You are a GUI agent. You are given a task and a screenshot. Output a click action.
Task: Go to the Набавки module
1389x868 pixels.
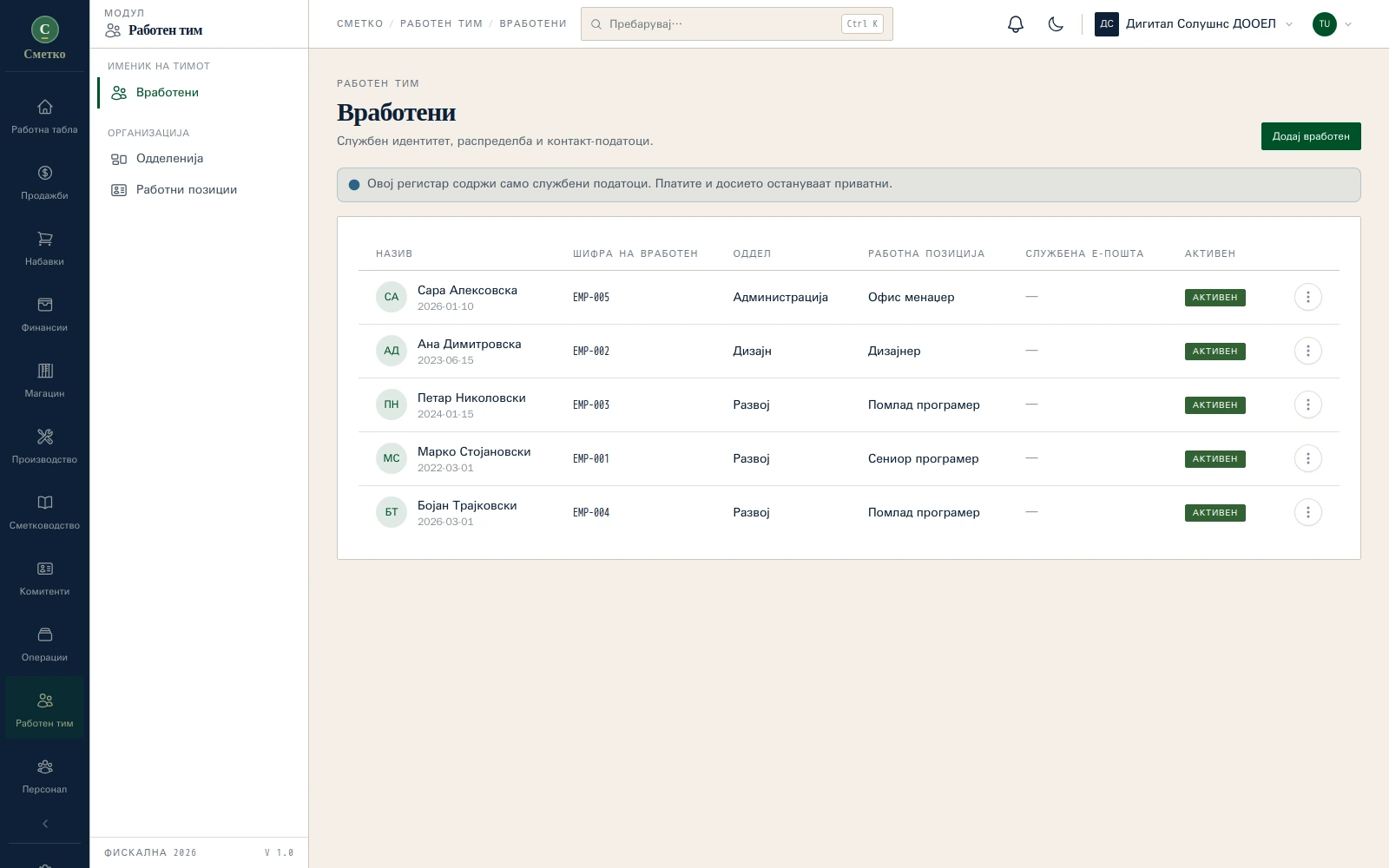coord(44,249)
